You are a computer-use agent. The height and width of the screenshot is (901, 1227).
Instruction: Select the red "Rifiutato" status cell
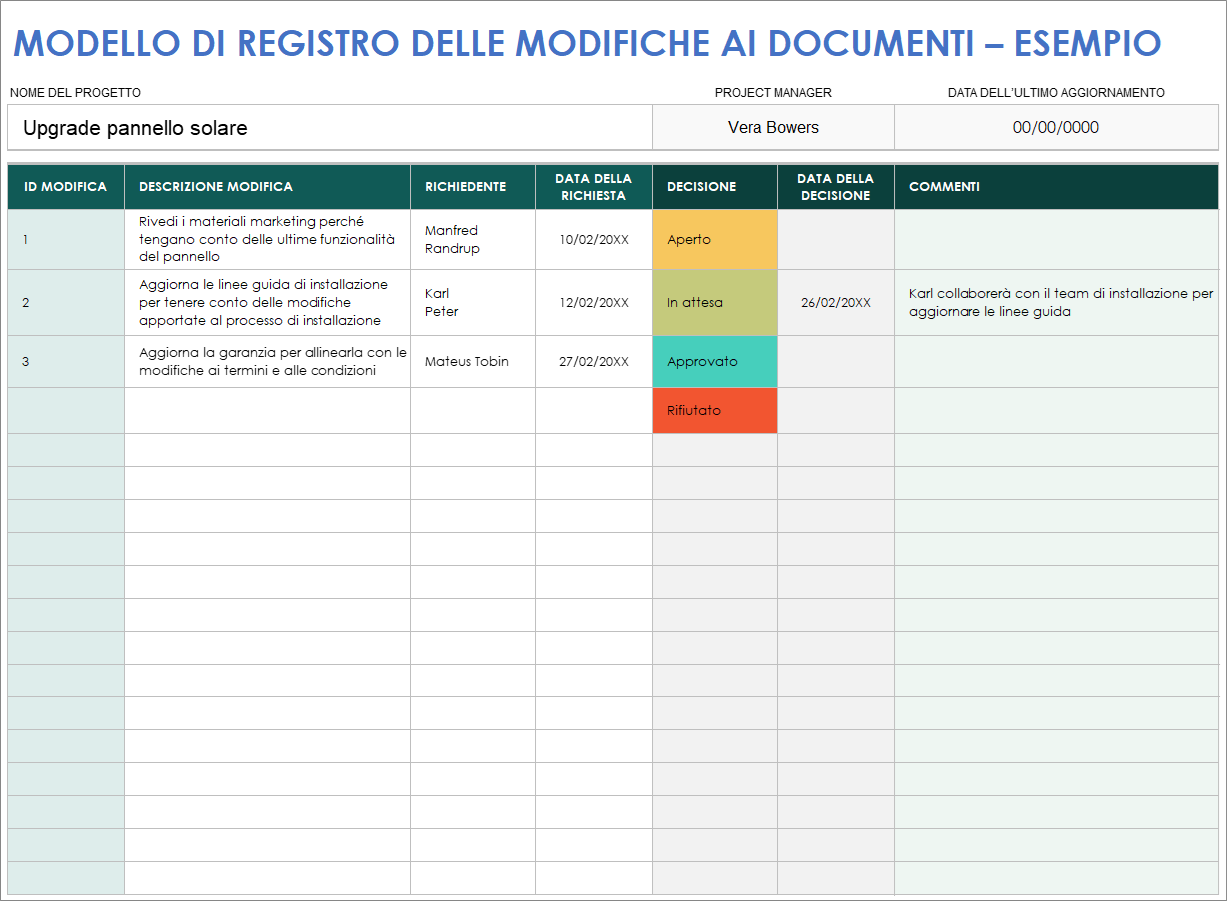[714, 410]
